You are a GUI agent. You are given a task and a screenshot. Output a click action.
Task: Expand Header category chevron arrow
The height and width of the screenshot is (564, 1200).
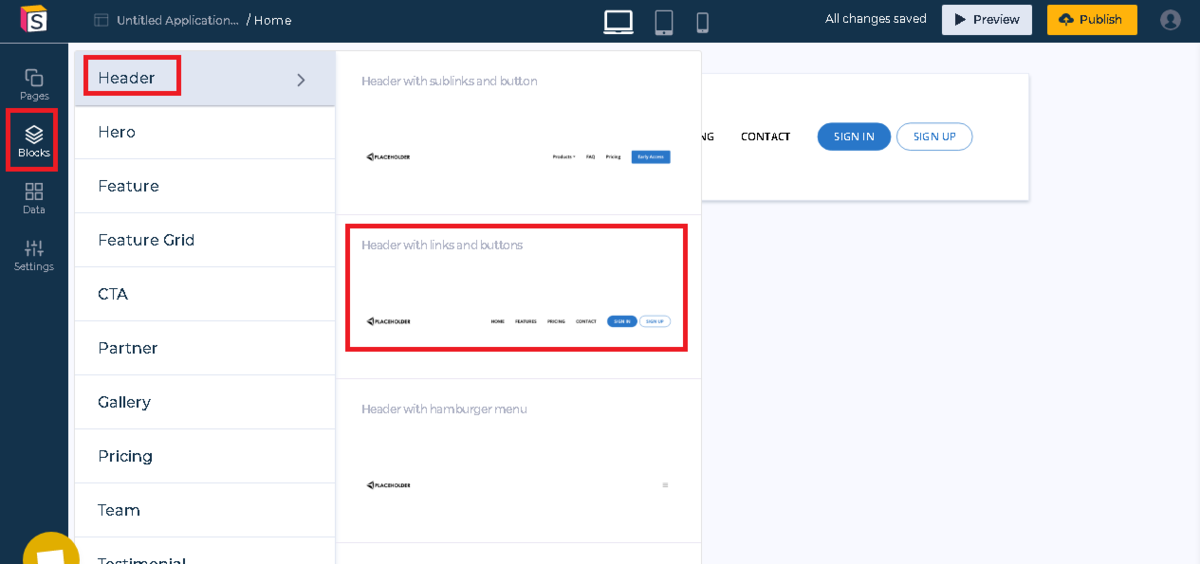(x=301, y=80)
